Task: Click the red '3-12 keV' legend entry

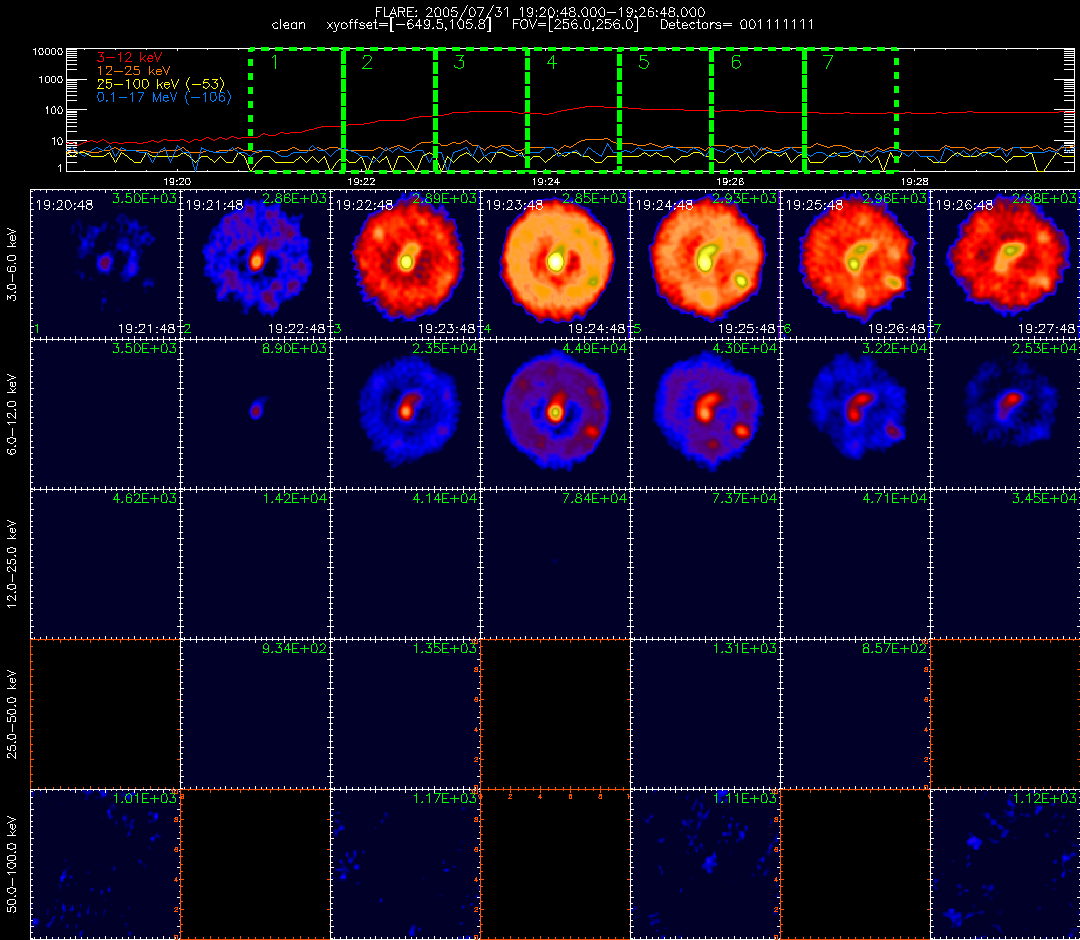Action: pos(129,57)
